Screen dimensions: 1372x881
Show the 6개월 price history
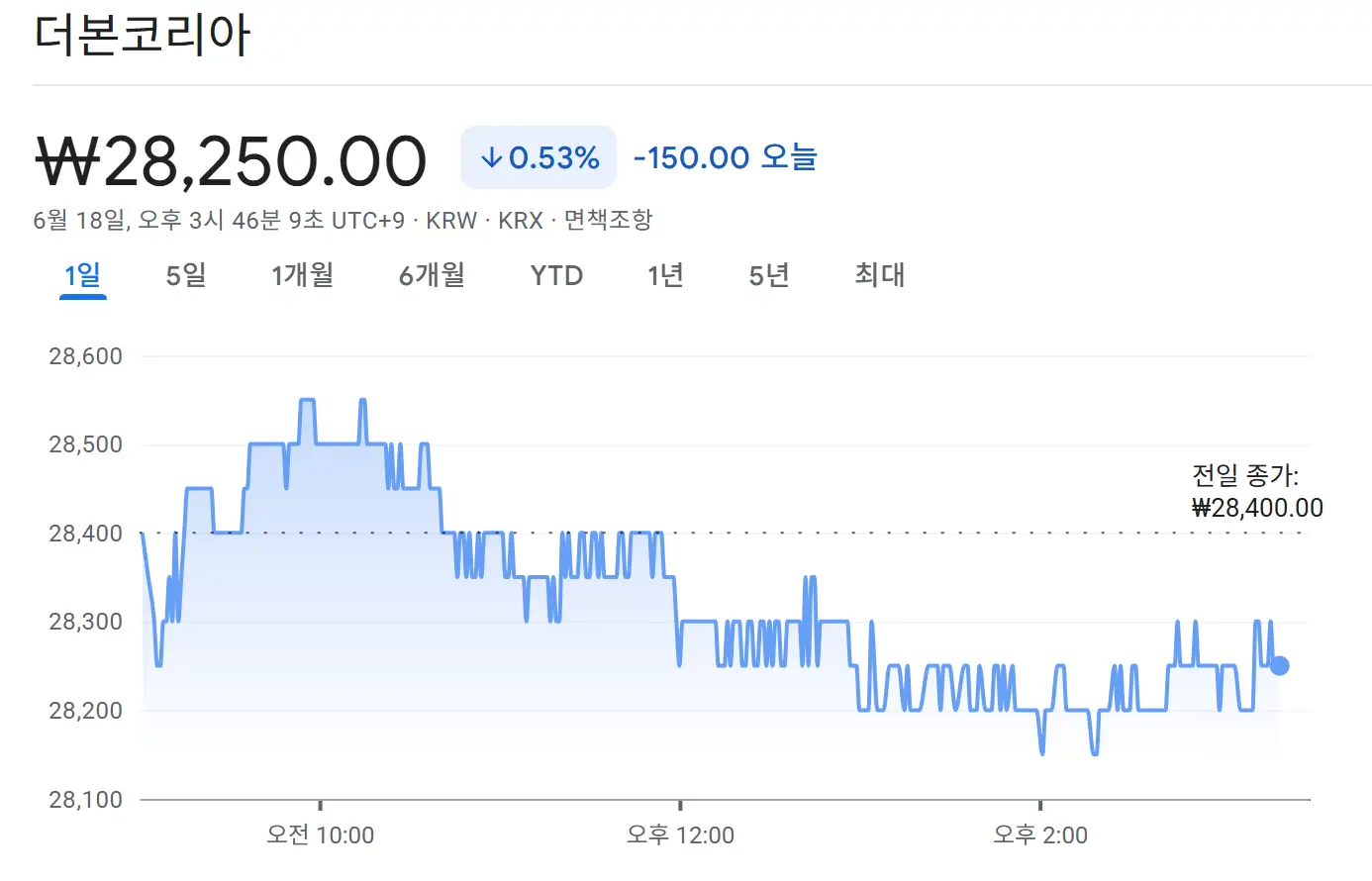pyautogui.click(x=432, y=275)
